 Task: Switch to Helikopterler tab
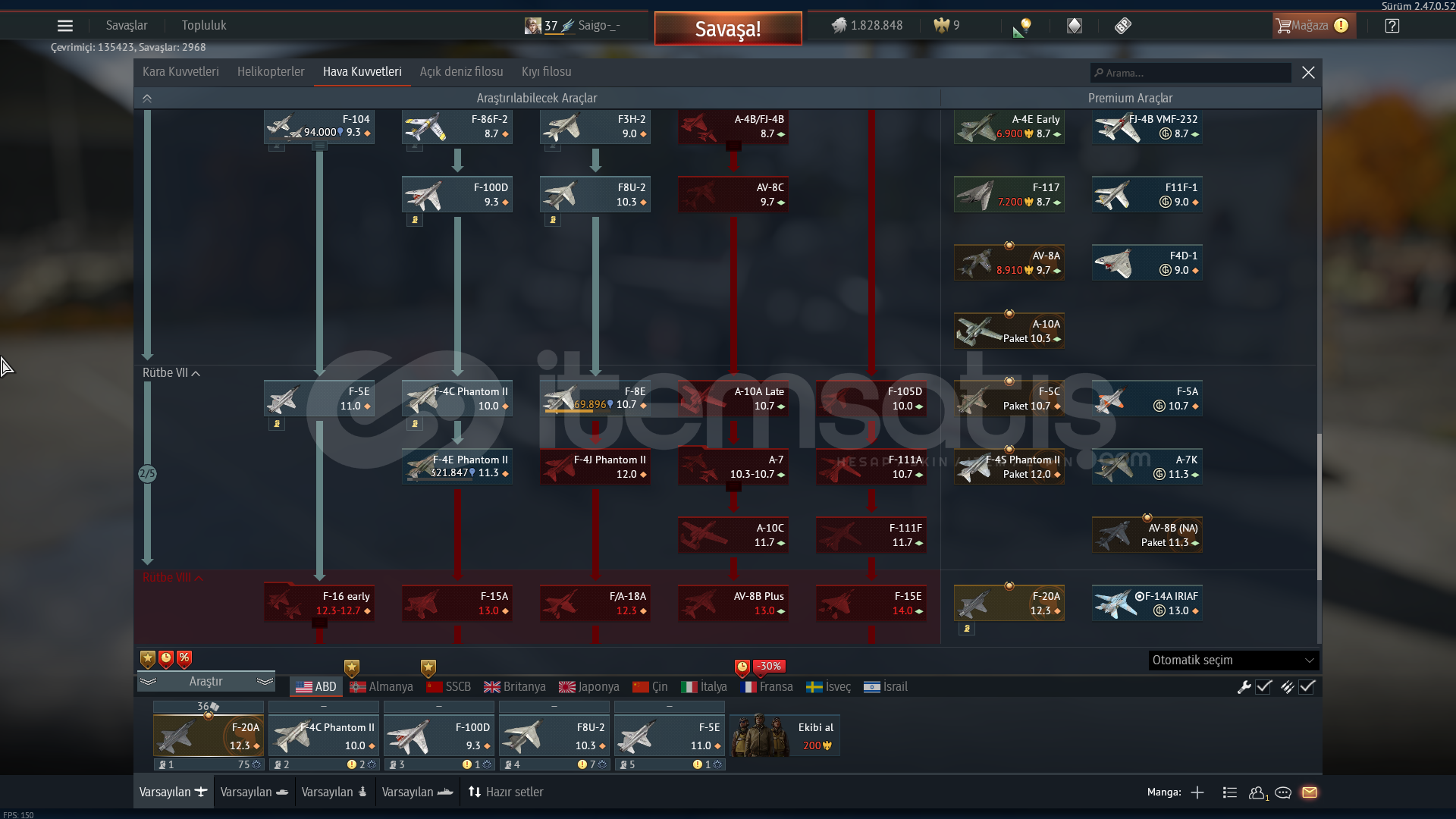(271, 72)
